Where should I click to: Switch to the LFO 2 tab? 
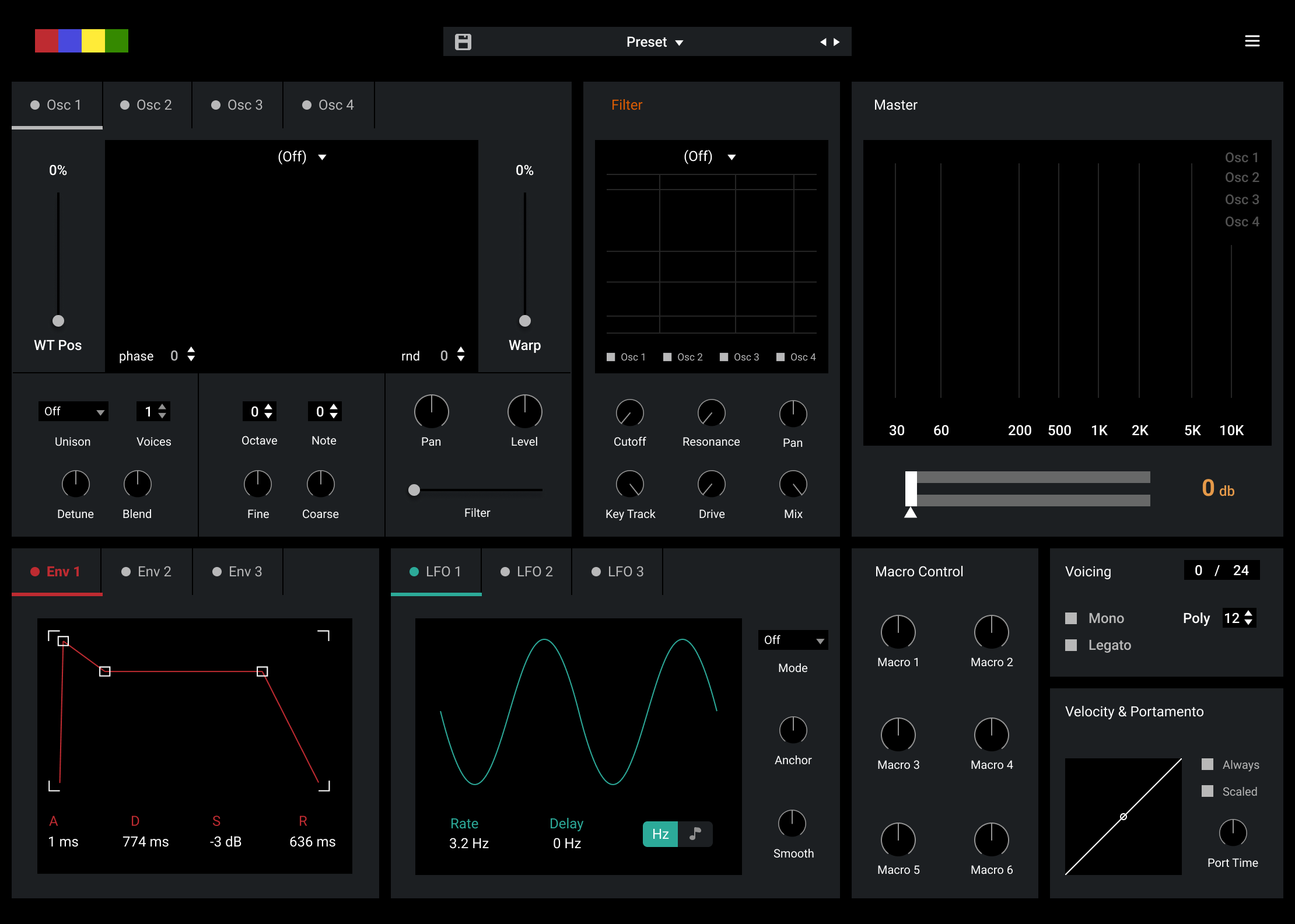[x=527, y=572]
